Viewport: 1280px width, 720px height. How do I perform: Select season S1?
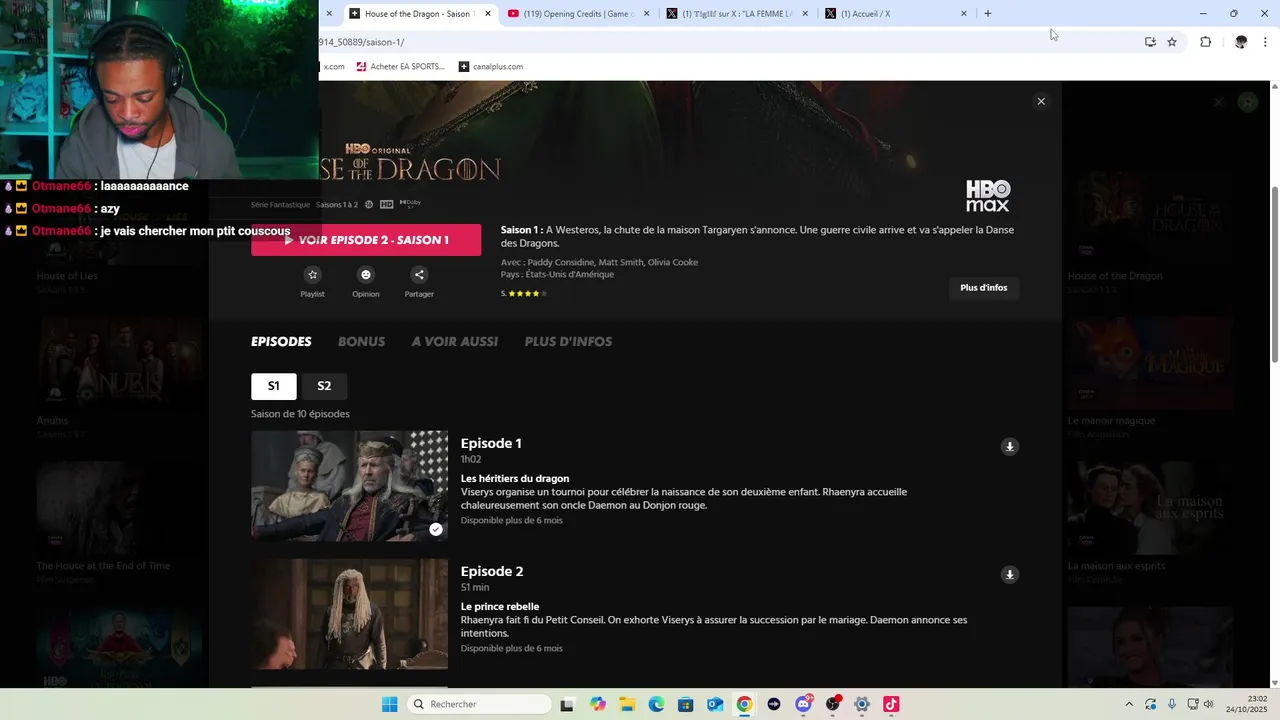(273, 386)
